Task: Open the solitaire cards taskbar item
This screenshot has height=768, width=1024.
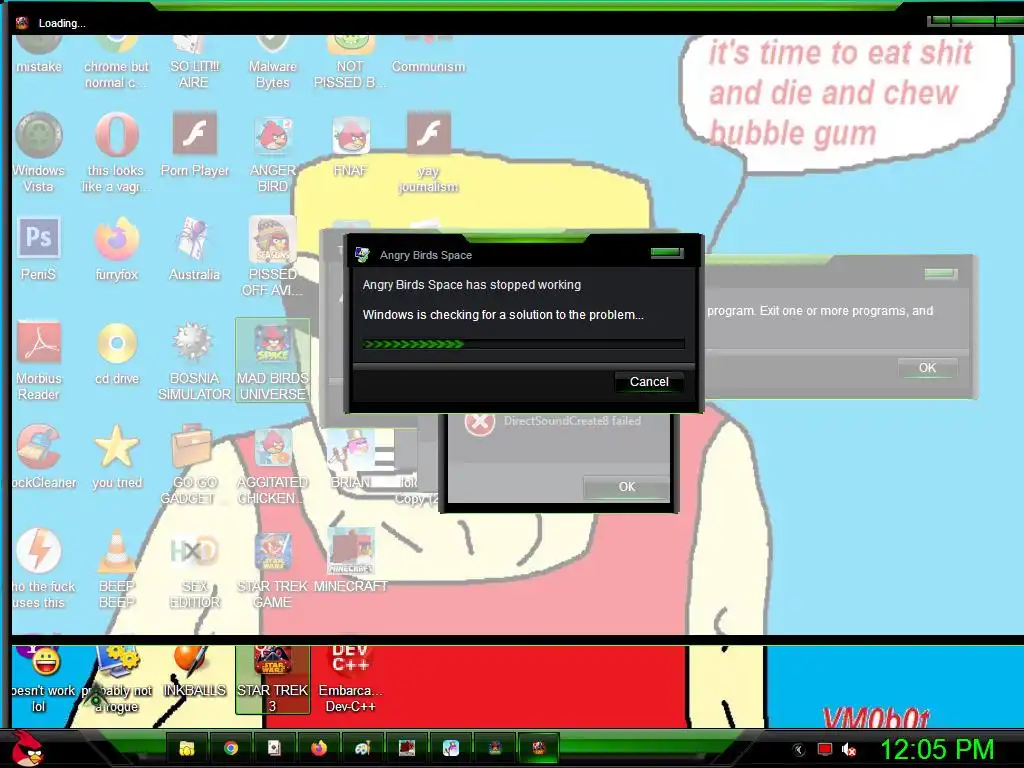Action: [x=274, y=748]
